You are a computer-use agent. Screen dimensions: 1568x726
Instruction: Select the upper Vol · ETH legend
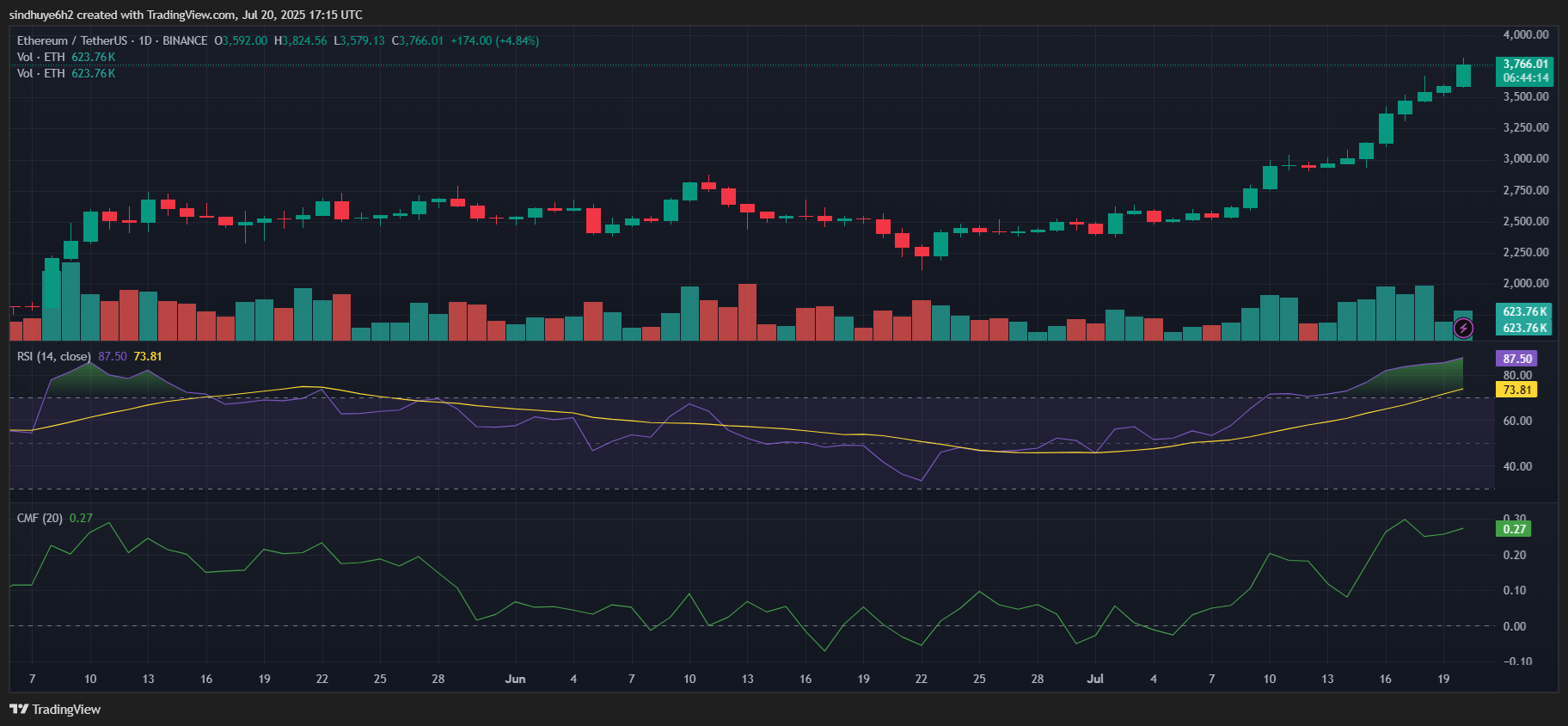[41, 57]
